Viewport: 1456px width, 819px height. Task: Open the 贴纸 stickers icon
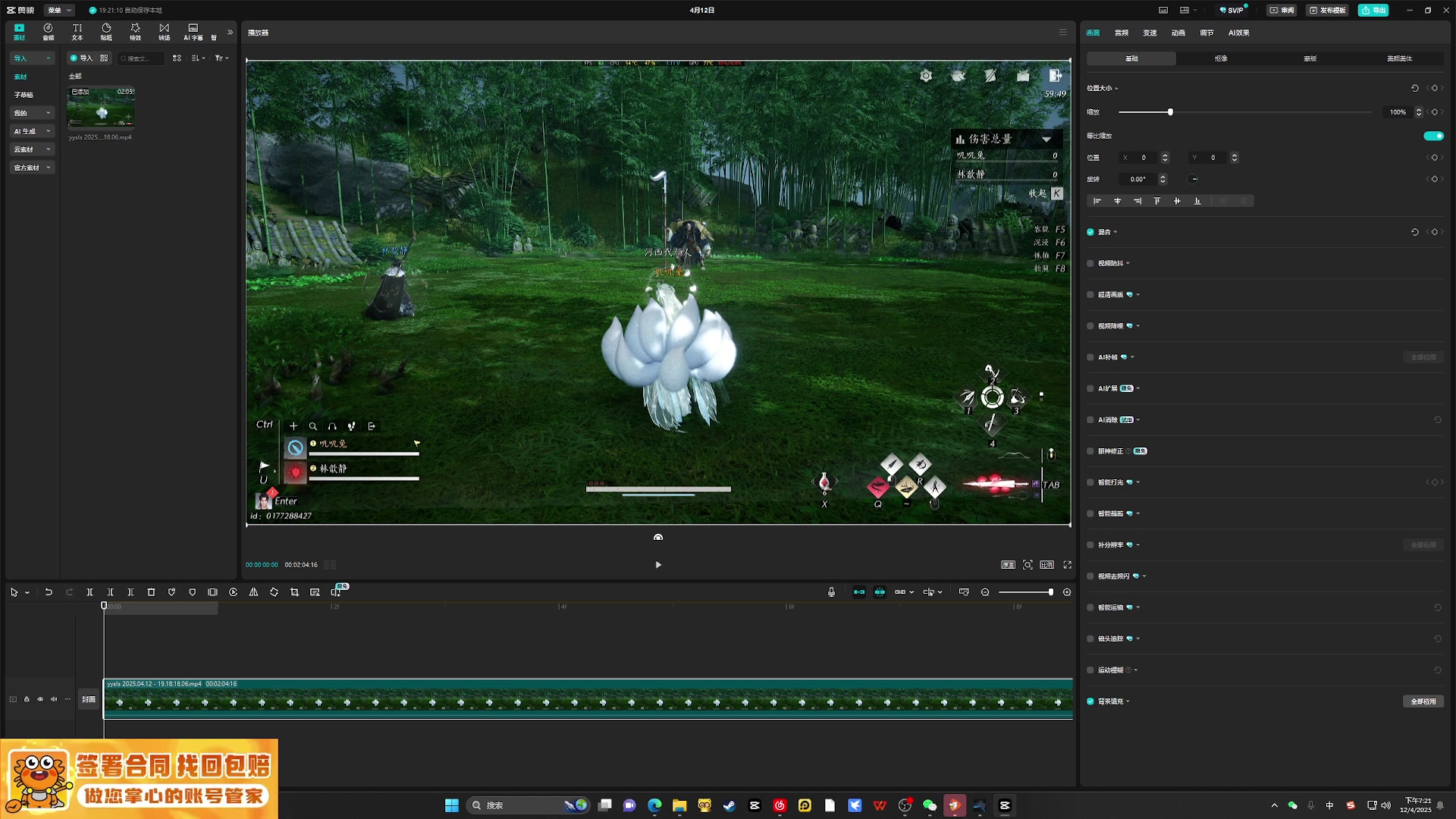[106, 31]
